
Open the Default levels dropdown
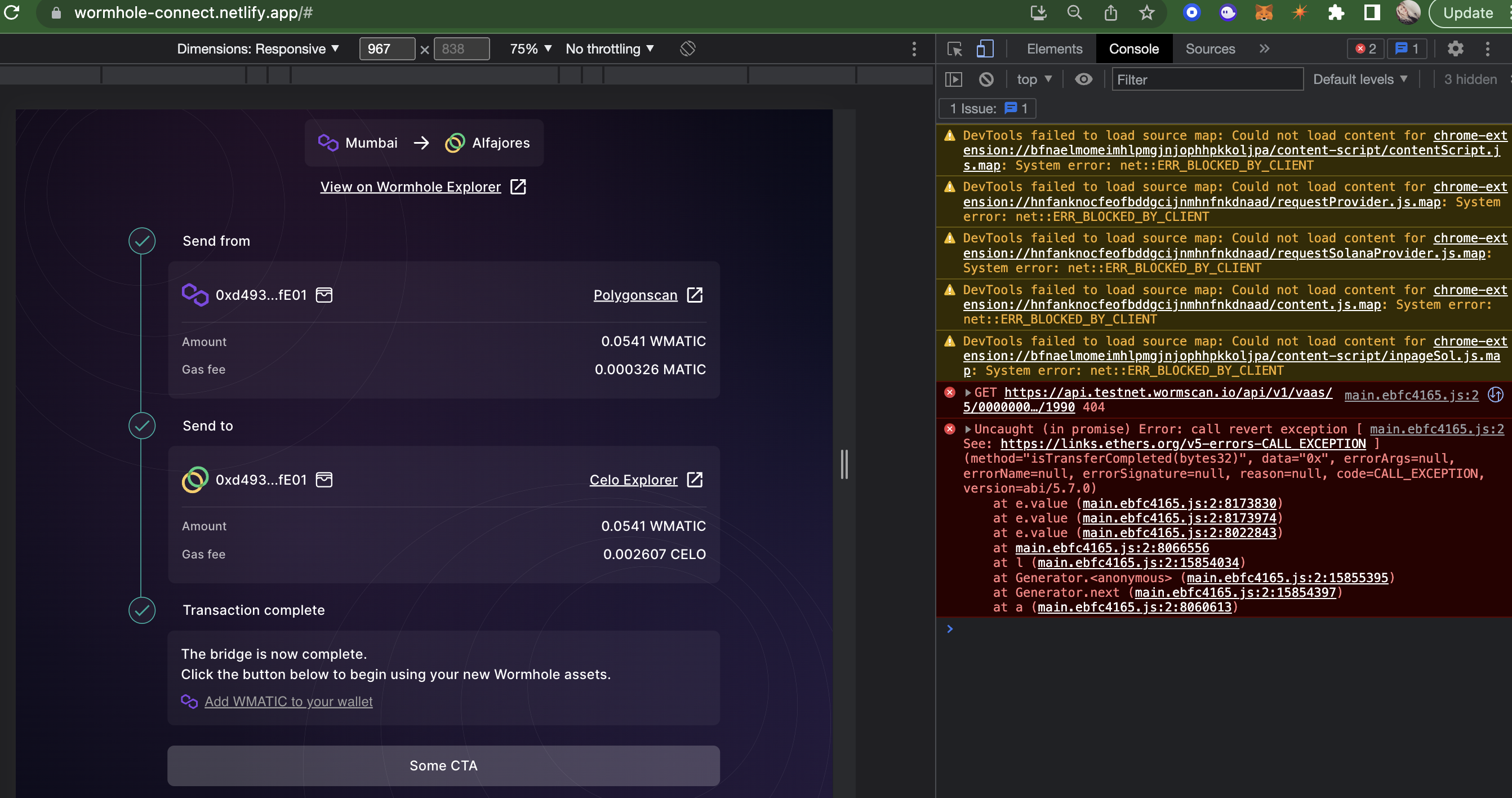pyautogui.click(x=1360, y=79)
